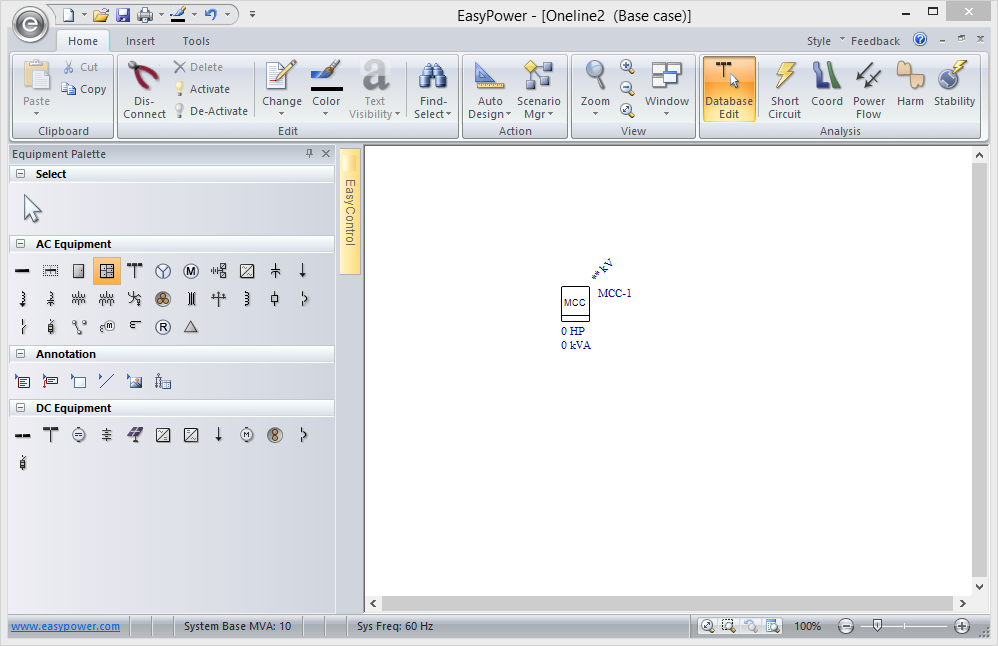This screenshot has height=646, width=998.
Task: Choose the relay symbol marked R
Action: click(163, 327)
